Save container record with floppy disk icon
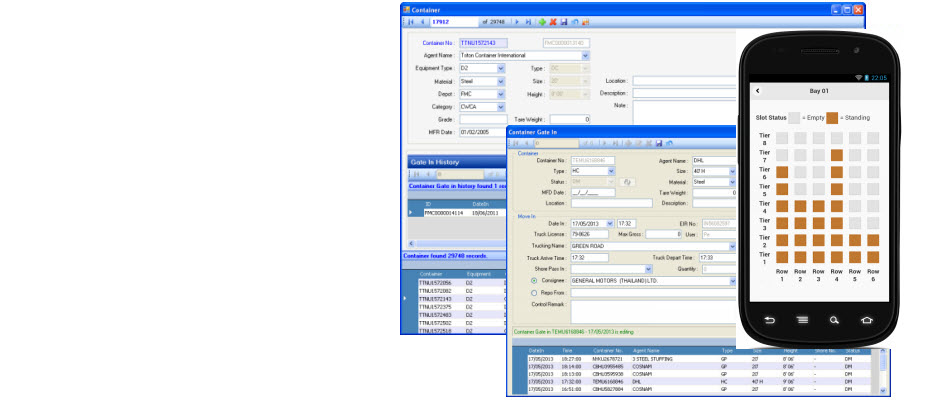Screen dimensions: 948x403 [x=563, y=22]
